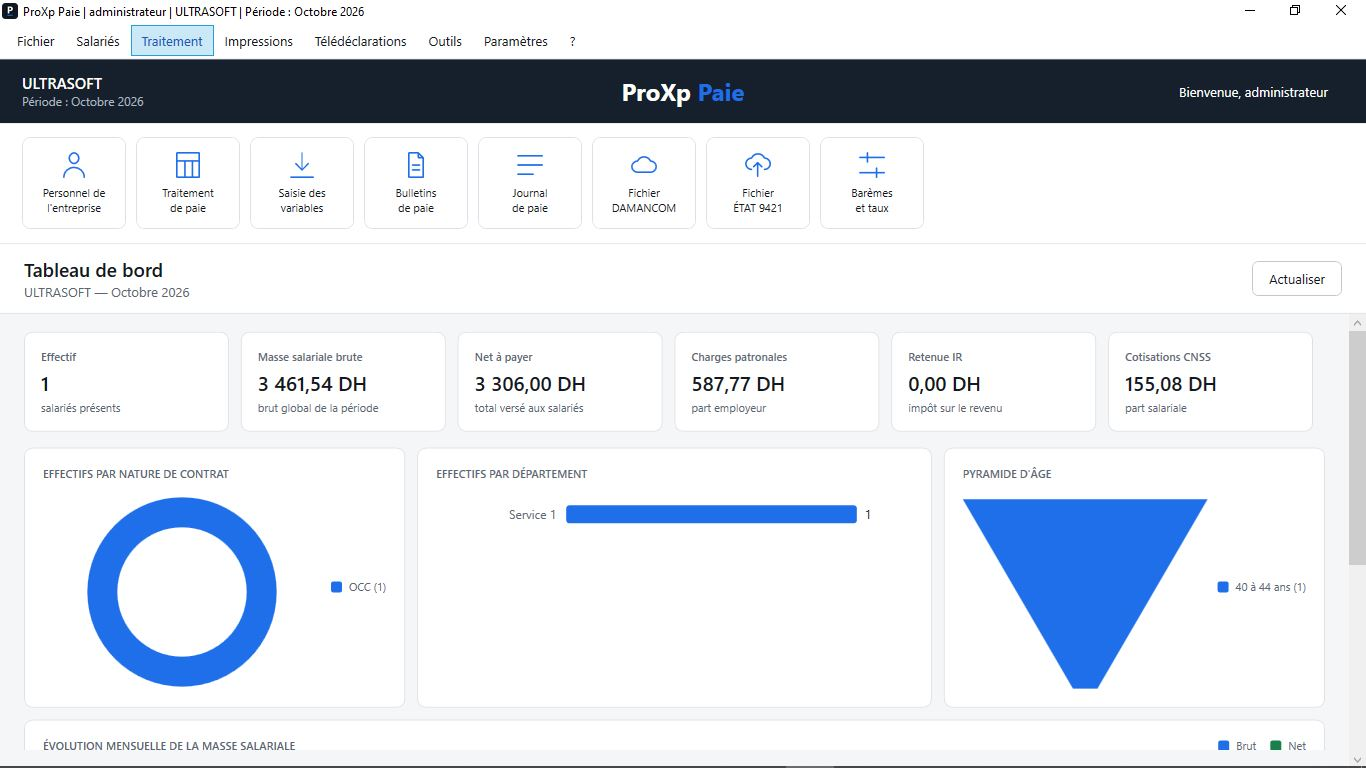Click the Actualiser button
This screenshot has height=768, width=1366.
click(x=1297, y=279)
